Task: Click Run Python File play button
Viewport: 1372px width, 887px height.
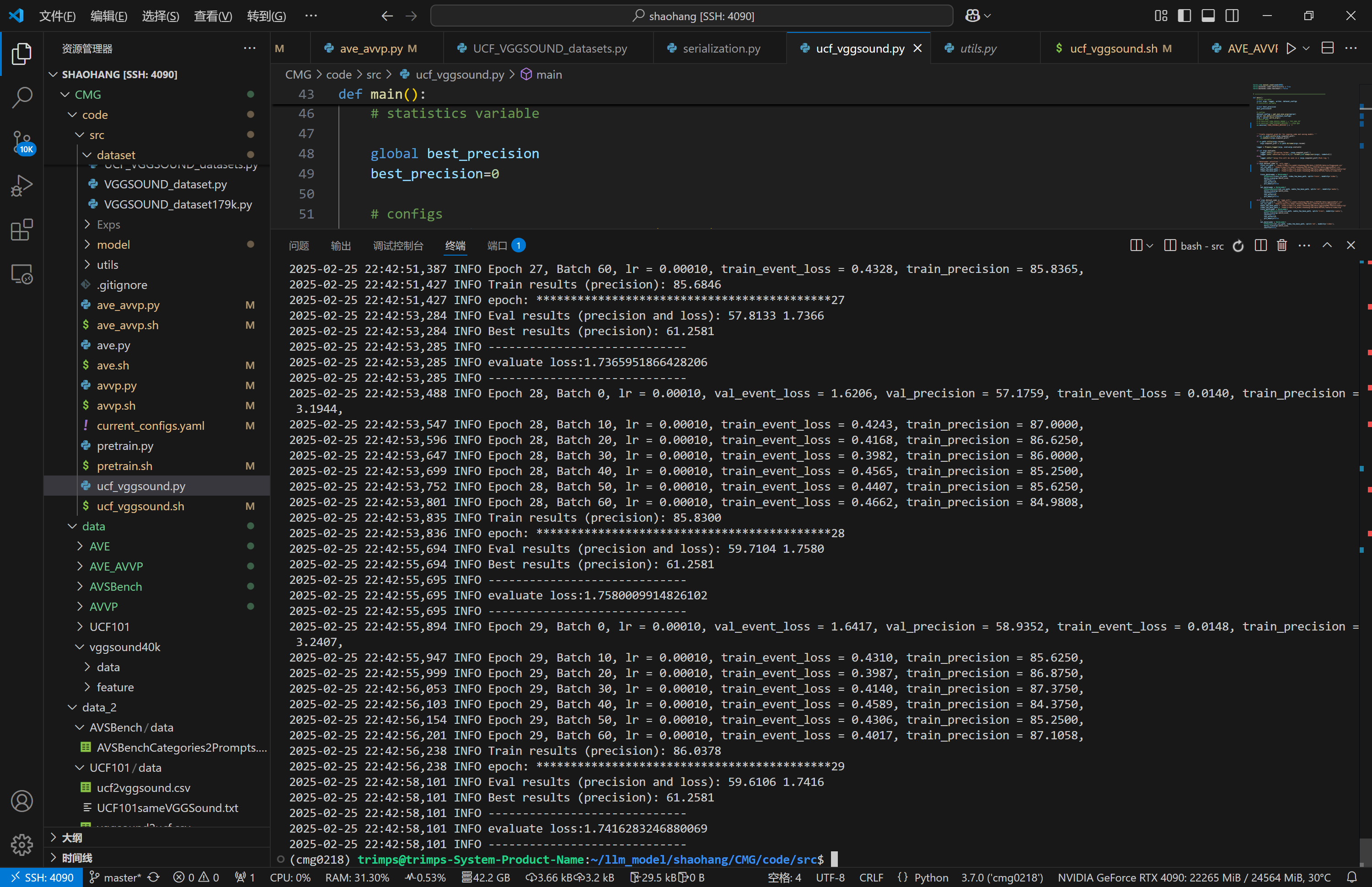Action: pos(1291,48)
